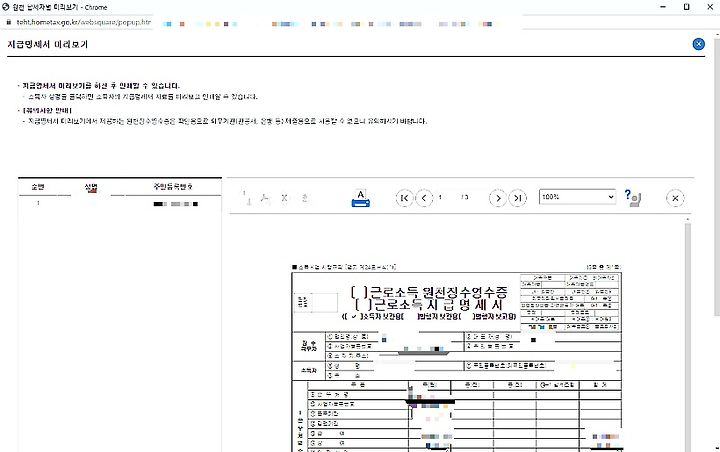Select row 1 in the recipient list
Viewport: 720px width, 452px height.
click(x=119, y=203)
